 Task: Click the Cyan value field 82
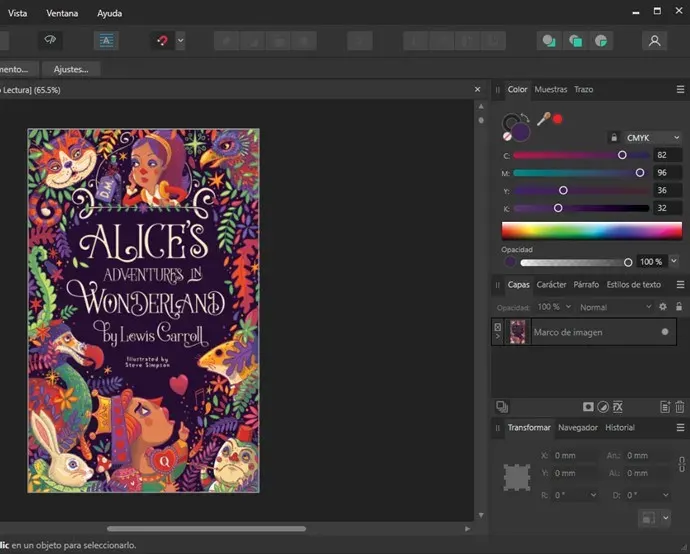click(668, 155)
